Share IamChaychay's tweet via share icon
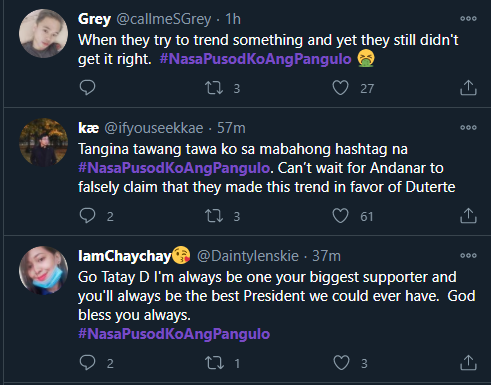 click(x=468, y=363)
